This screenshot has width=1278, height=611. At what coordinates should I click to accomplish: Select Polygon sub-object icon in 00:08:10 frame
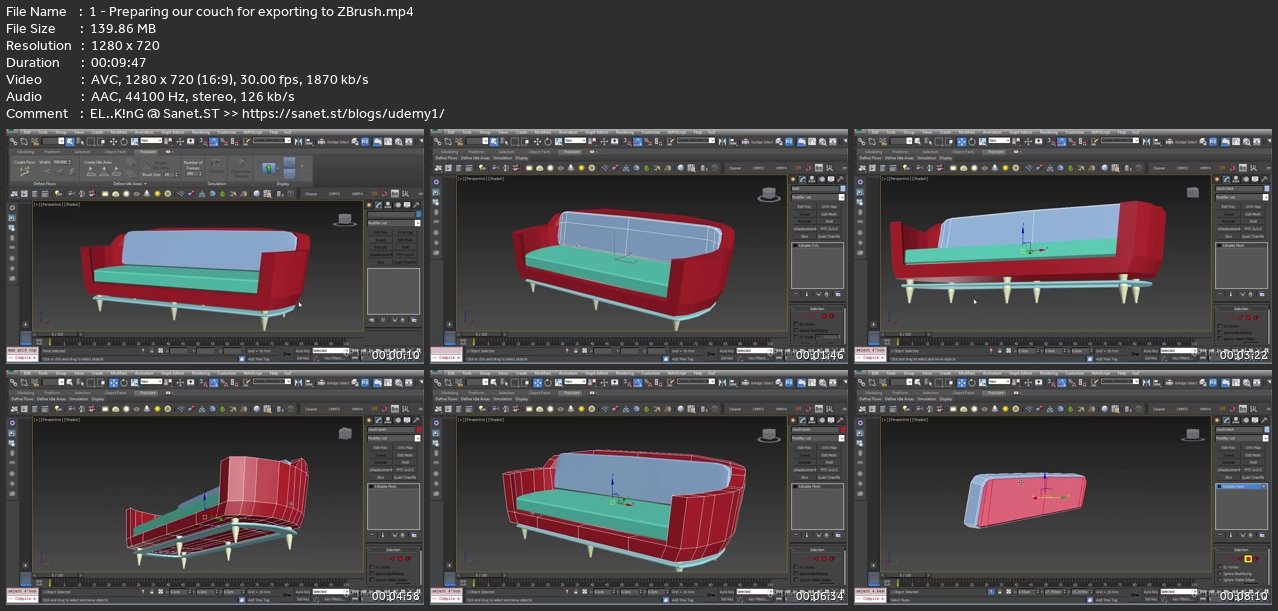coord(1249,559)
